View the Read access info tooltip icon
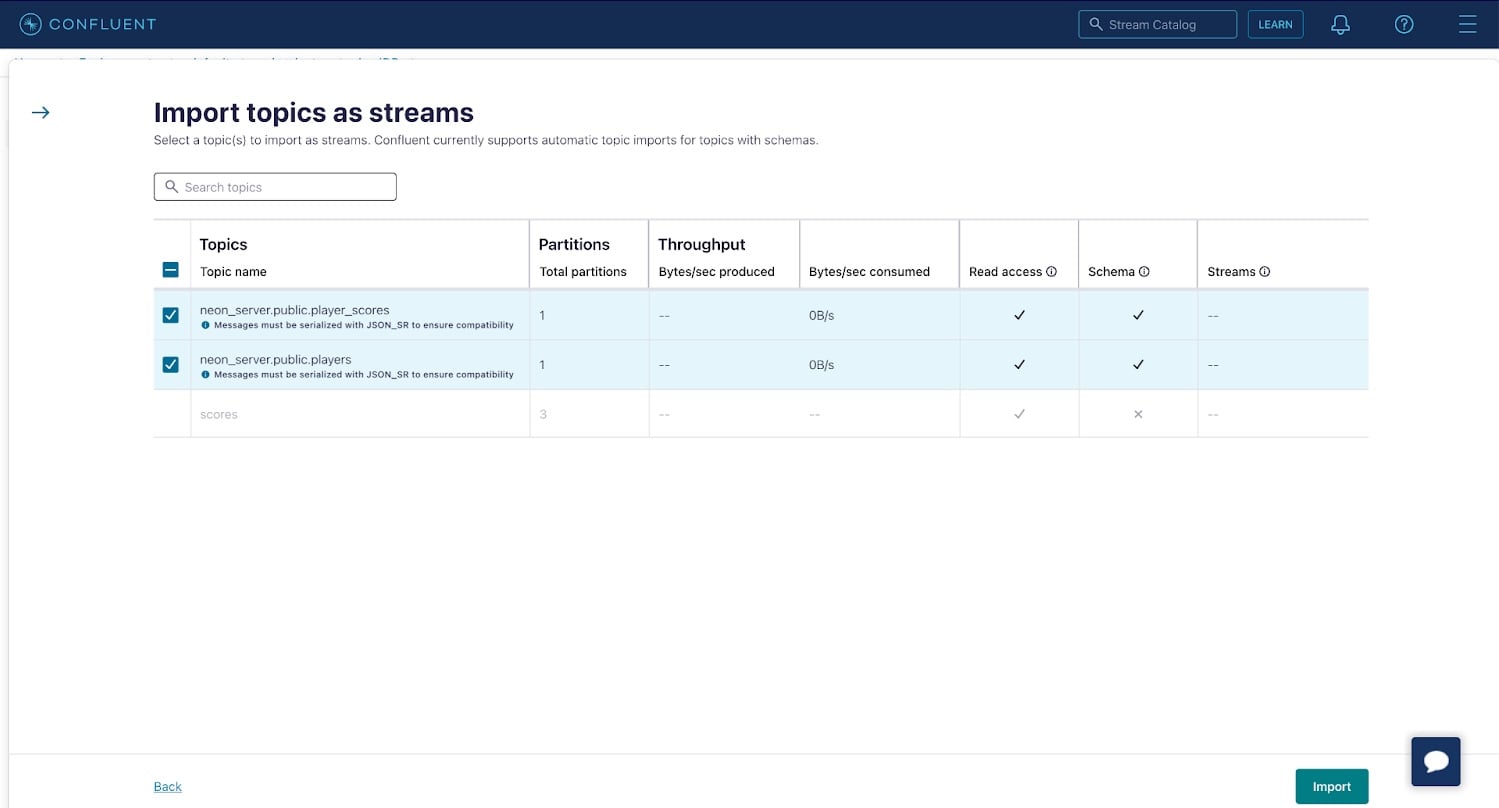The width and height of the screenshot is (1499, 808). point(1051,271)
